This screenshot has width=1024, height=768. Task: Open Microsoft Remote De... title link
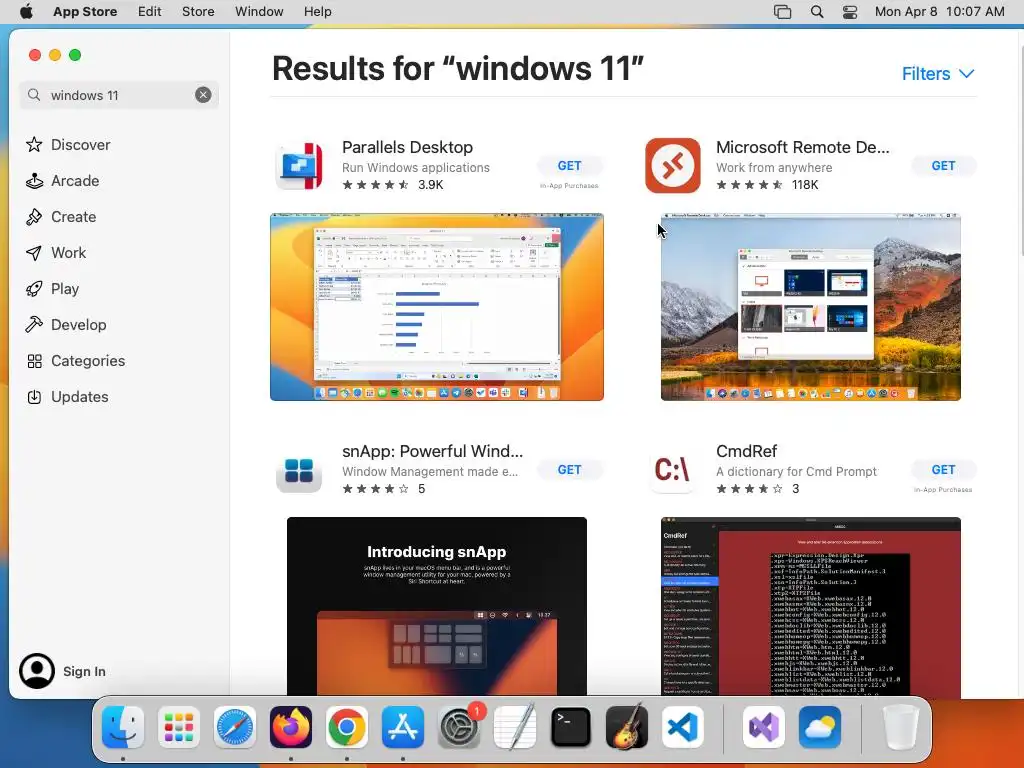tap(803, 147)
